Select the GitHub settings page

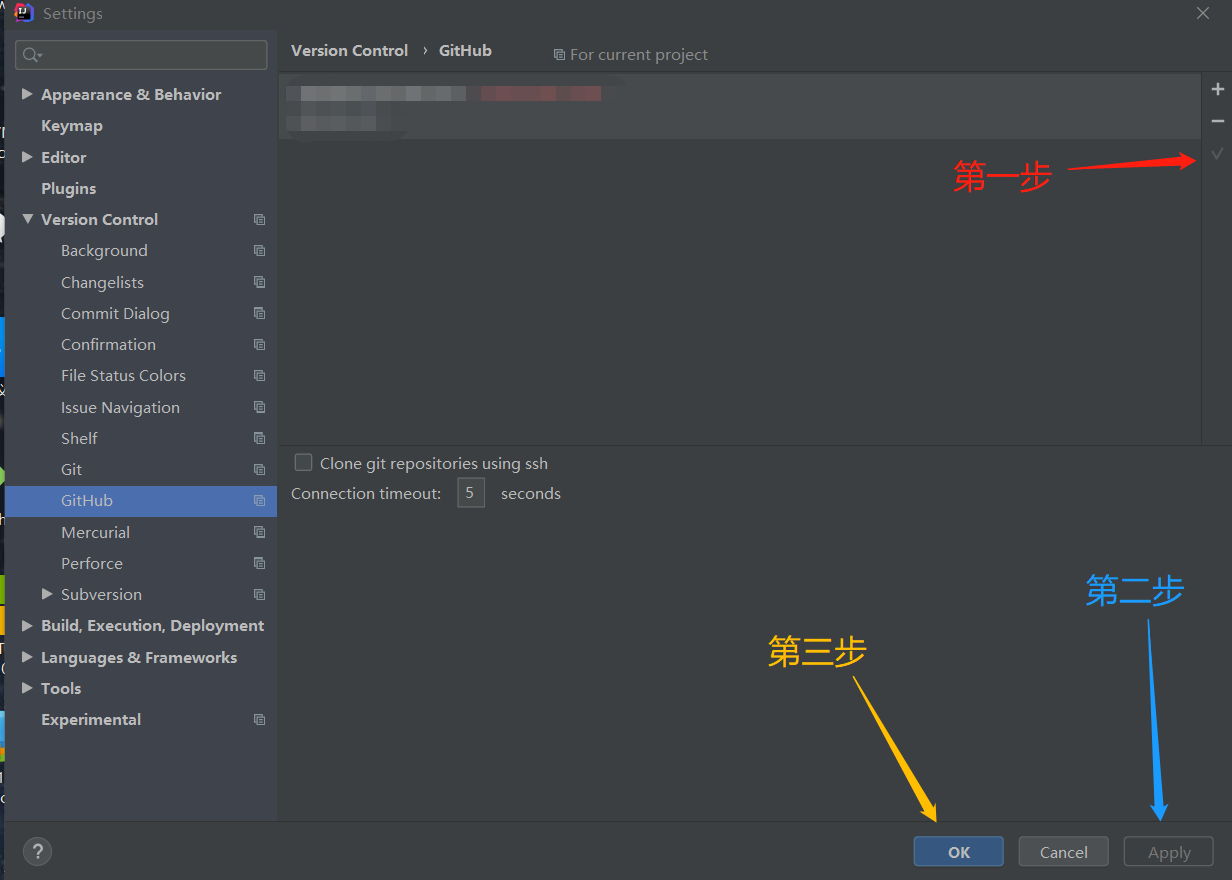(x=140, y=501)
